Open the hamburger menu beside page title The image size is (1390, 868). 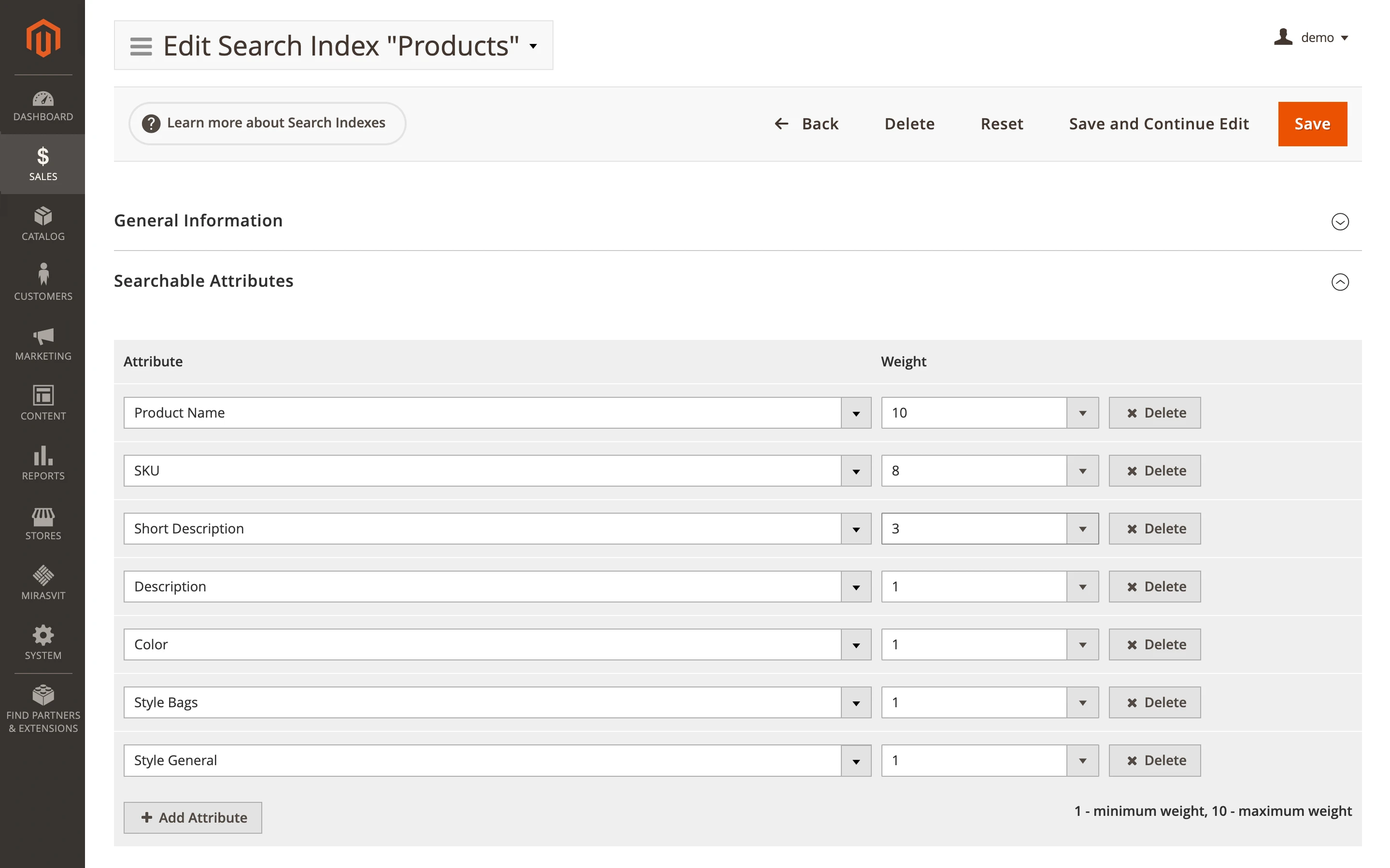click(140, 45)
